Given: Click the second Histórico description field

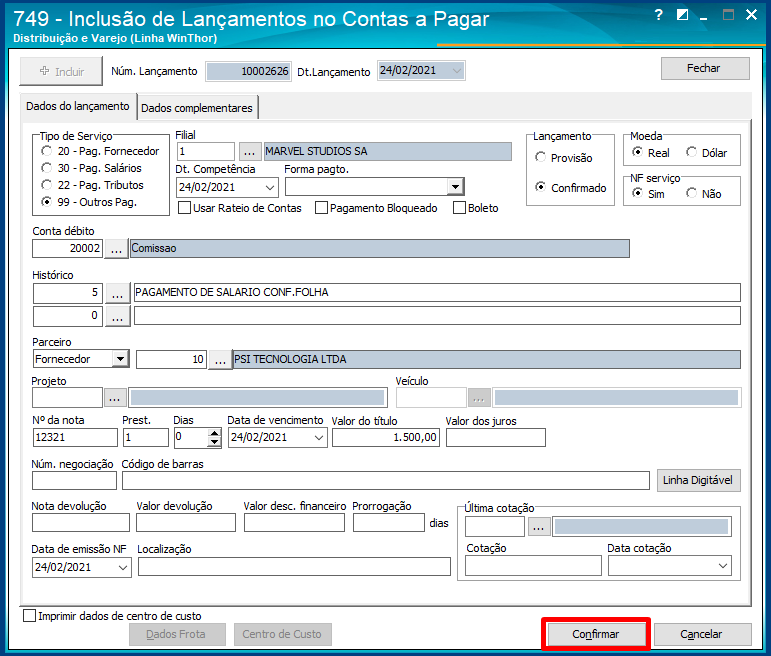Looking at the screenshot, I should coord(437,316).
